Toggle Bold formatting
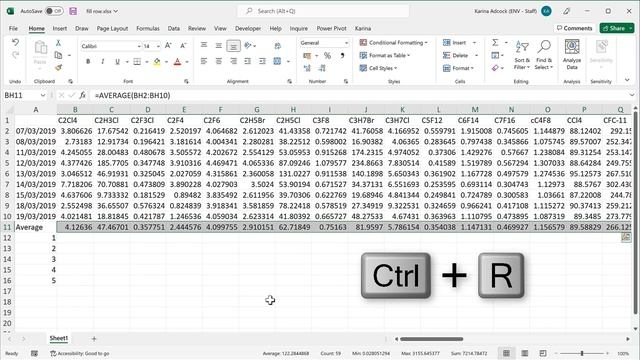 coord(88,62)
